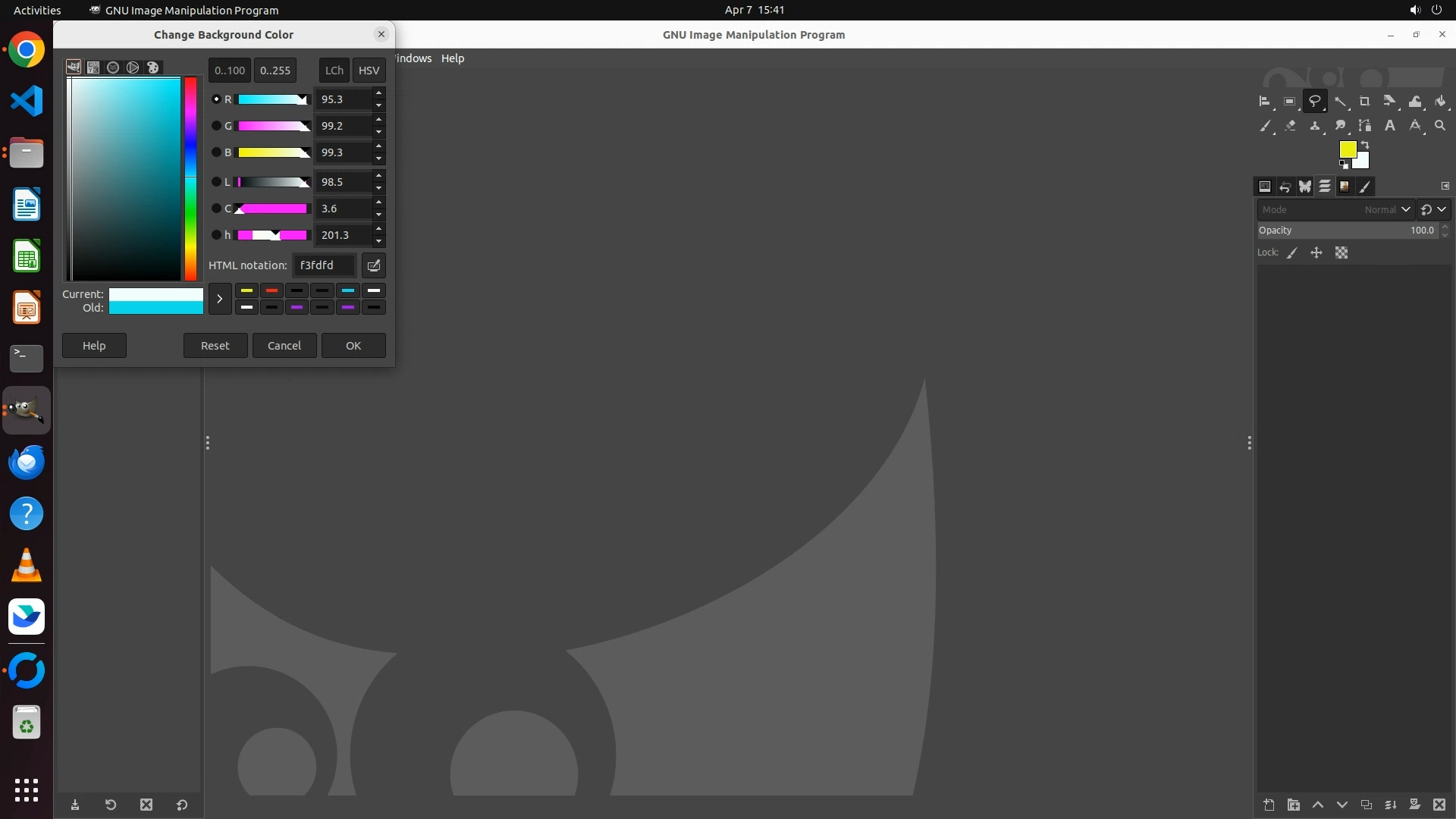
Task: Select the G channel radio button
Action: 216,126
